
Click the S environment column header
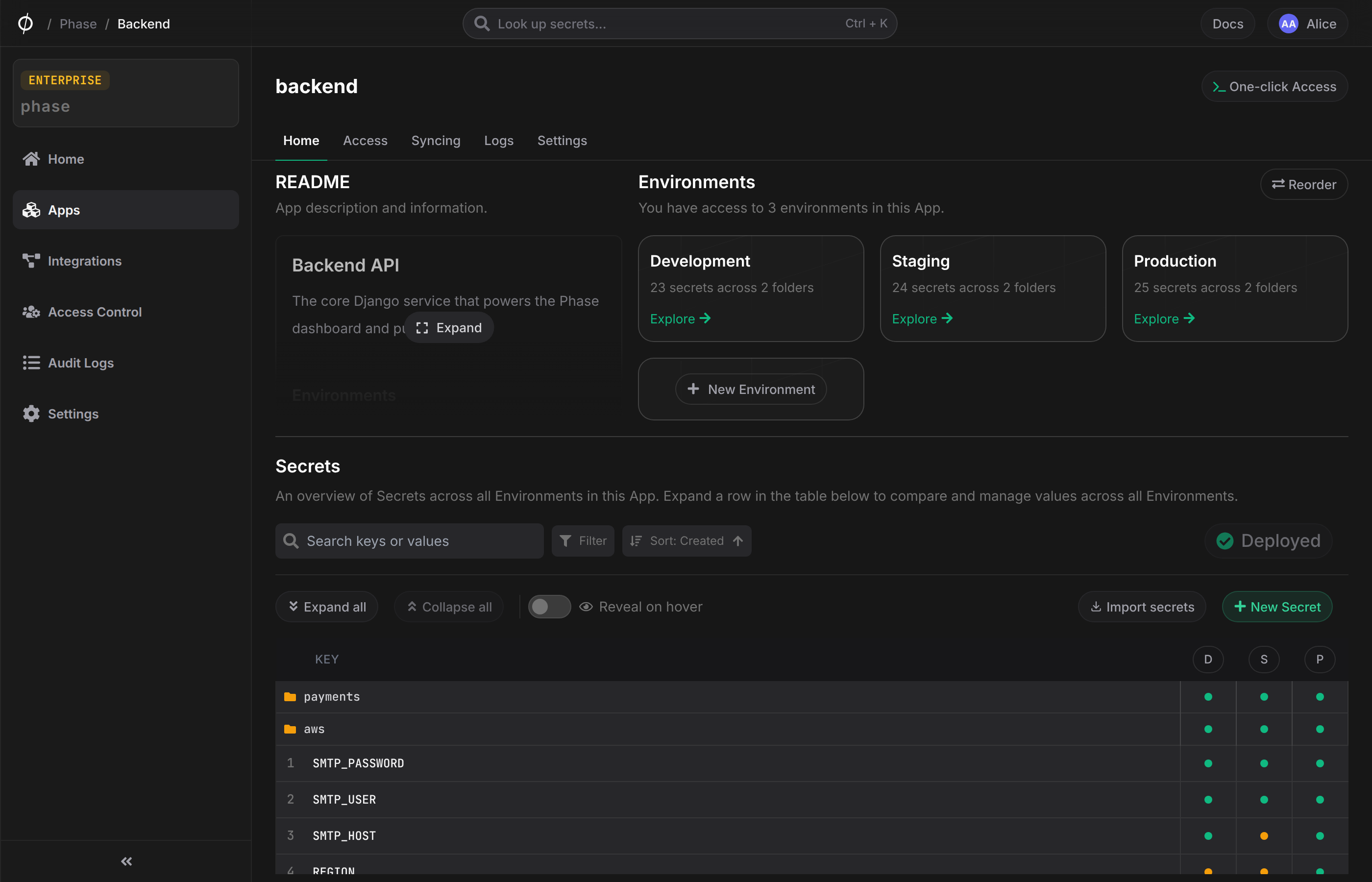point(1264,659)
